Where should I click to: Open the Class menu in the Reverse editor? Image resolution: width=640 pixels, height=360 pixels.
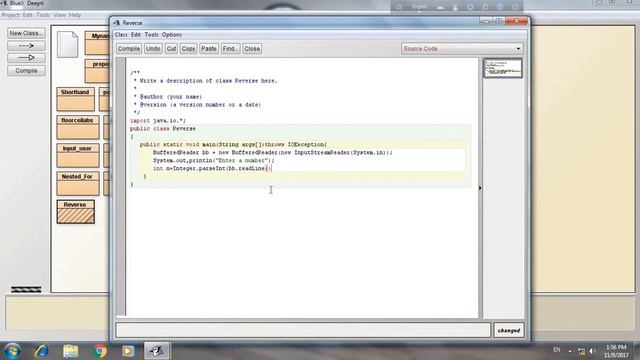tap(121, 35)
